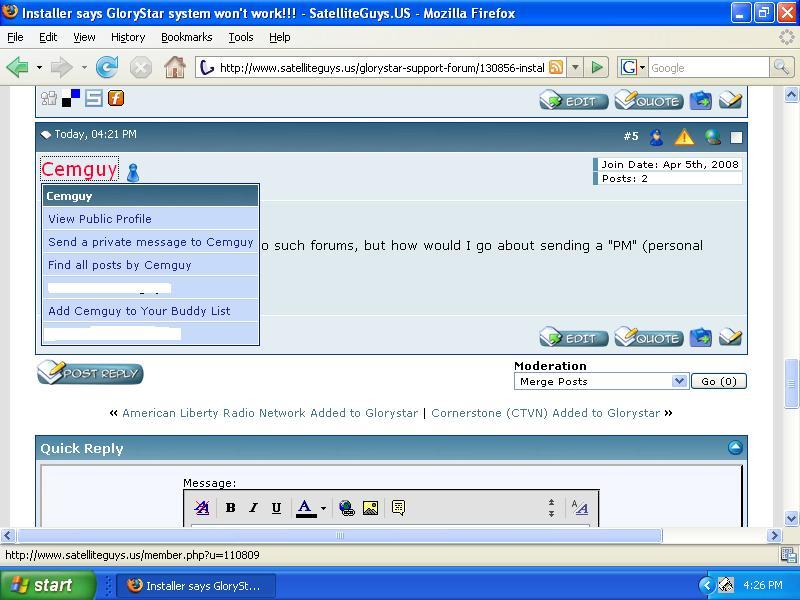Click the orange 'f' bookmark icon
800x600 pixels.
click(x=116, y=97)
